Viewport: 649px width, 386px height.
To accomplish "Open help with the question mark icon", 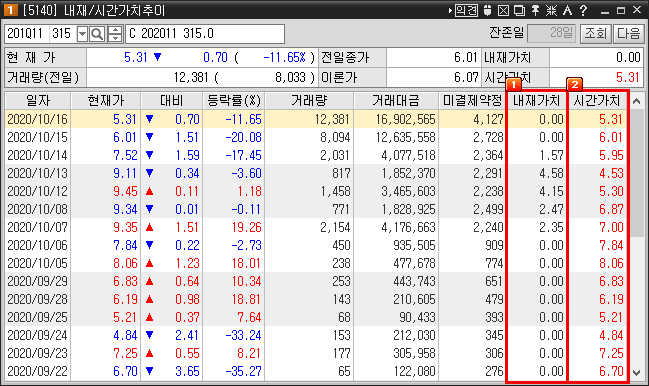I will tap(583, 10).
